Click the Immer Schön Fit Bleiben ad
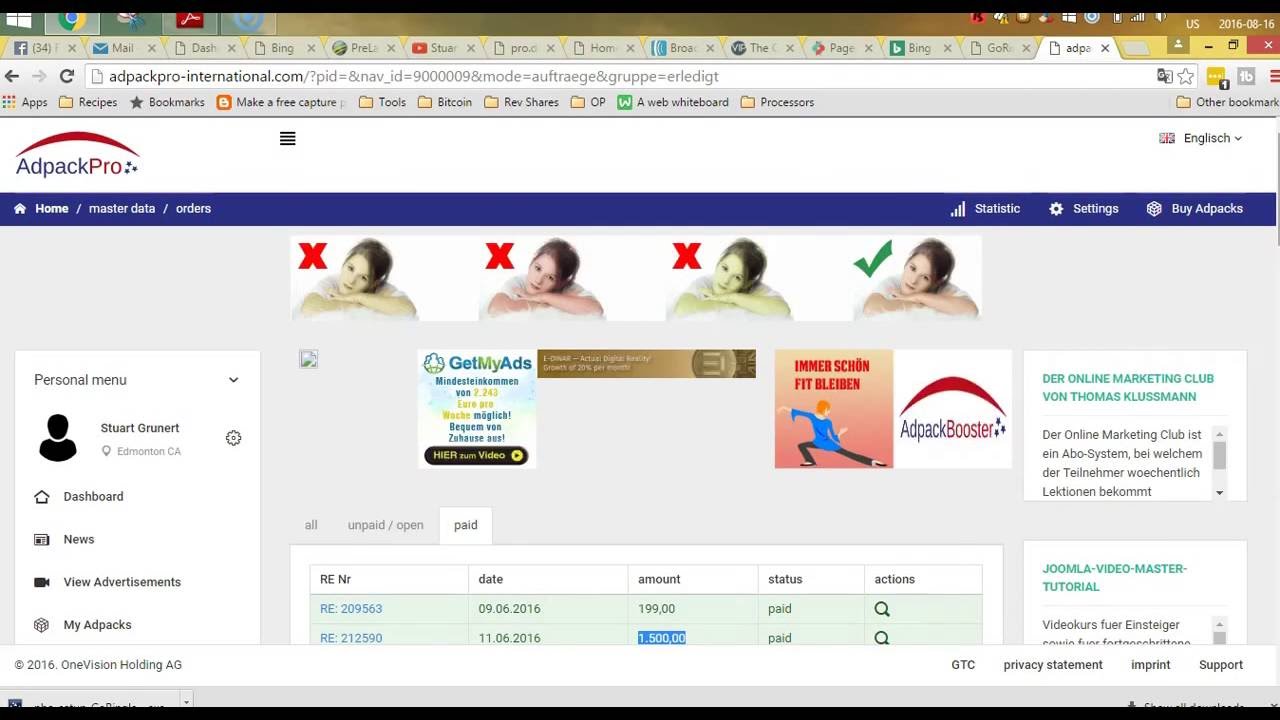Screen dimensions: 1280x720 [834, 409]
